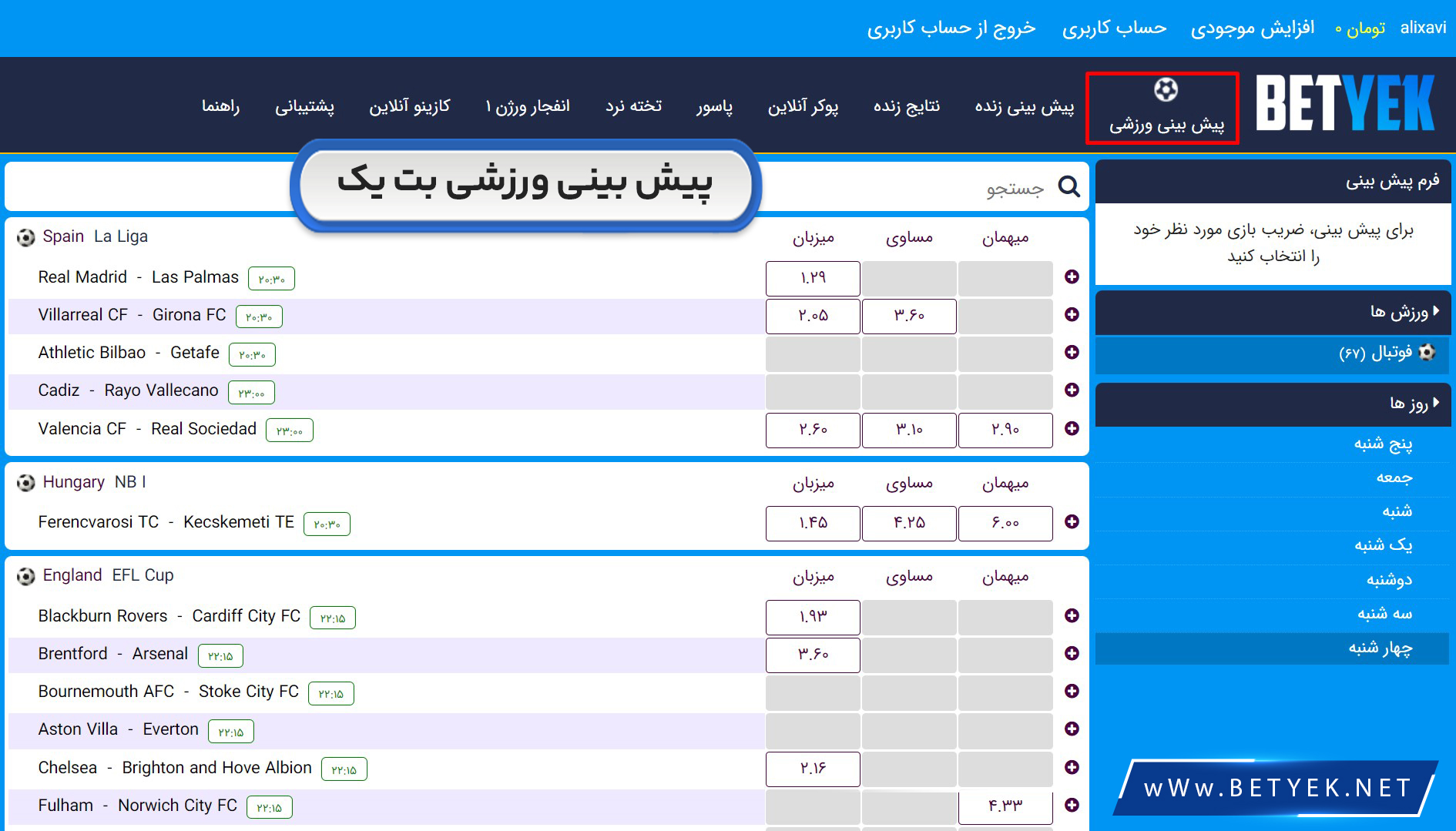Click the England EFL Cup league title
Screen dimensions: 1456x831
click(109, 575)
